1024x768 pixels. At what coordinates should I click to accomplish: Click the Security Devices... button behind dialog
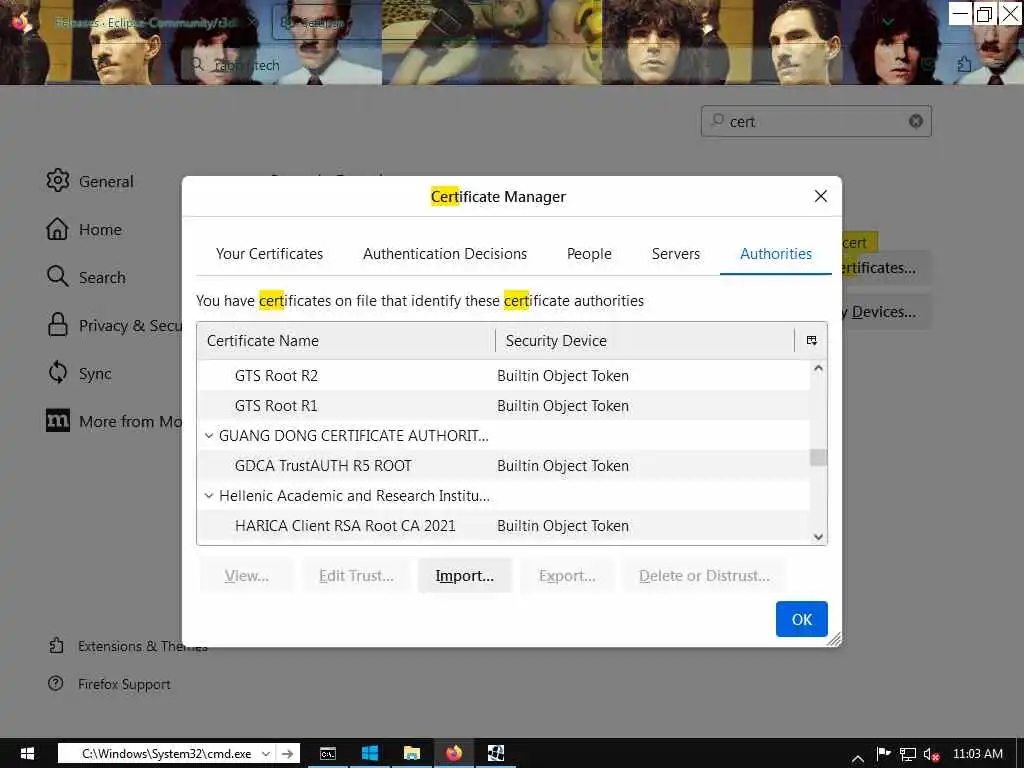[x=884, y=312]
